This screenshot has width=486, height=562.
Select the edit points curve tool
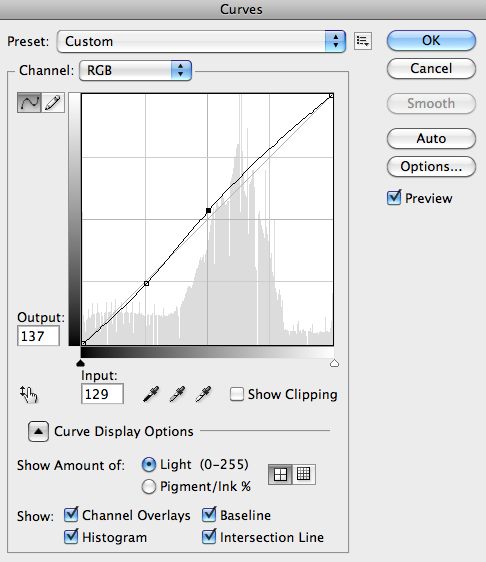pos(29,103)
